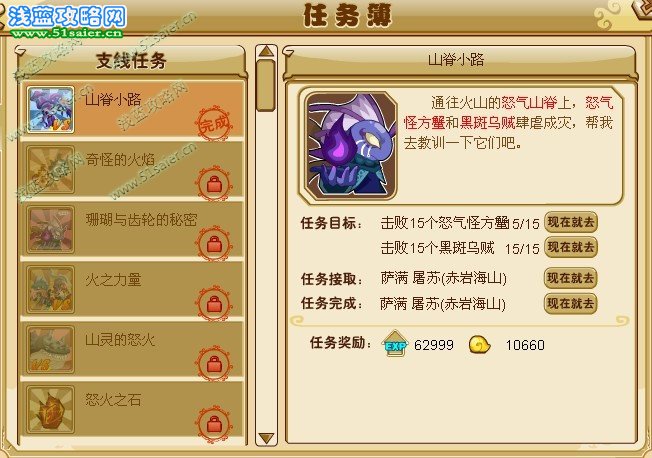Click the quest list scrollbar handle

[266, 85]
